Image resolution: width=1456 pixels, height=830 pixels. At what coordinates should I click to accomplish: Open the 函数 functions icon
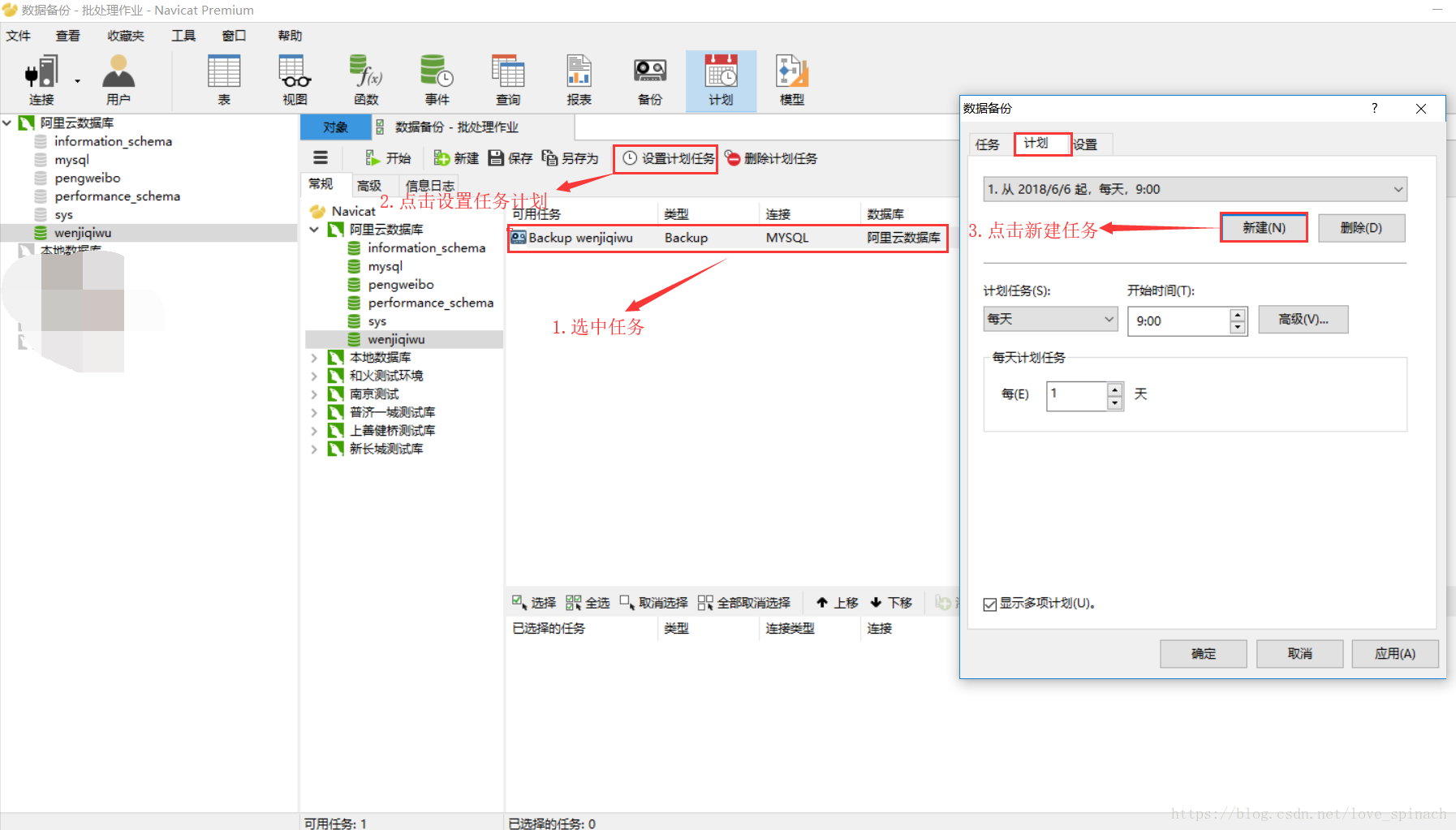366,80
